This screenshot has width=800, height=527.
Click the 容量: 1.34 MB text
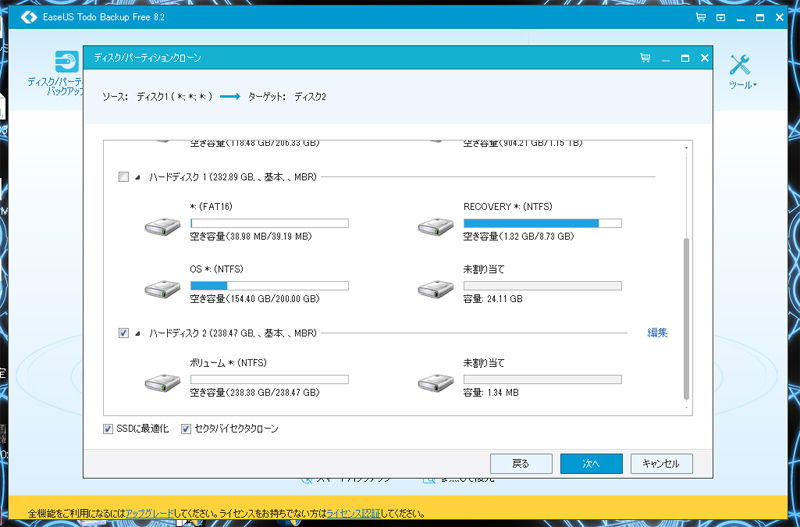(x=491, y=393)
